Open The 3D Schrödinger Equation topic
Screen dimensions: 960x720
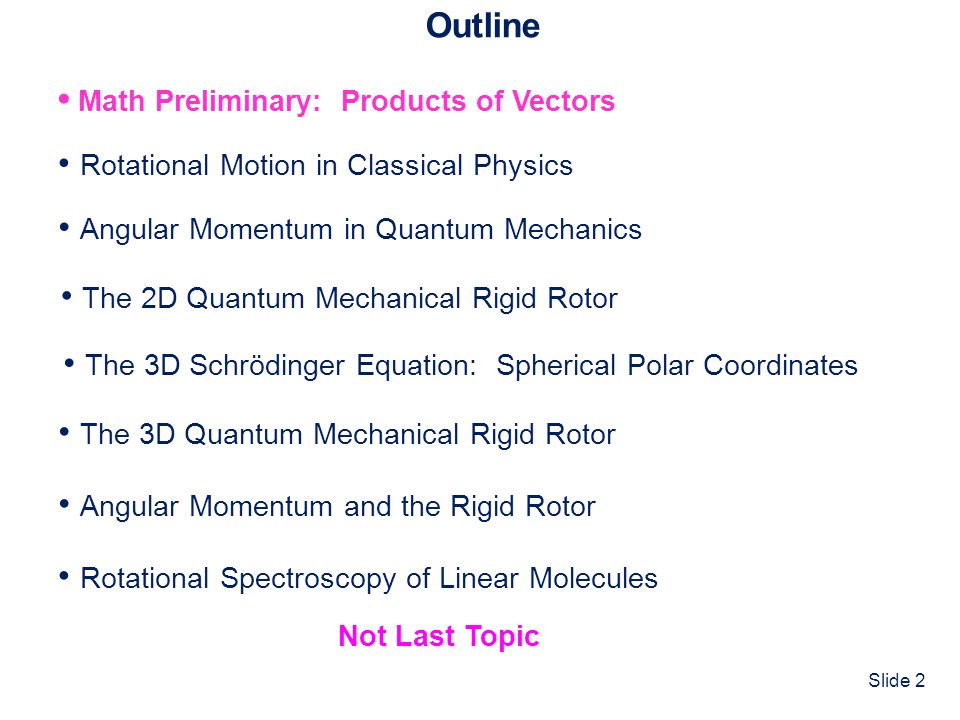click(471, 366)
